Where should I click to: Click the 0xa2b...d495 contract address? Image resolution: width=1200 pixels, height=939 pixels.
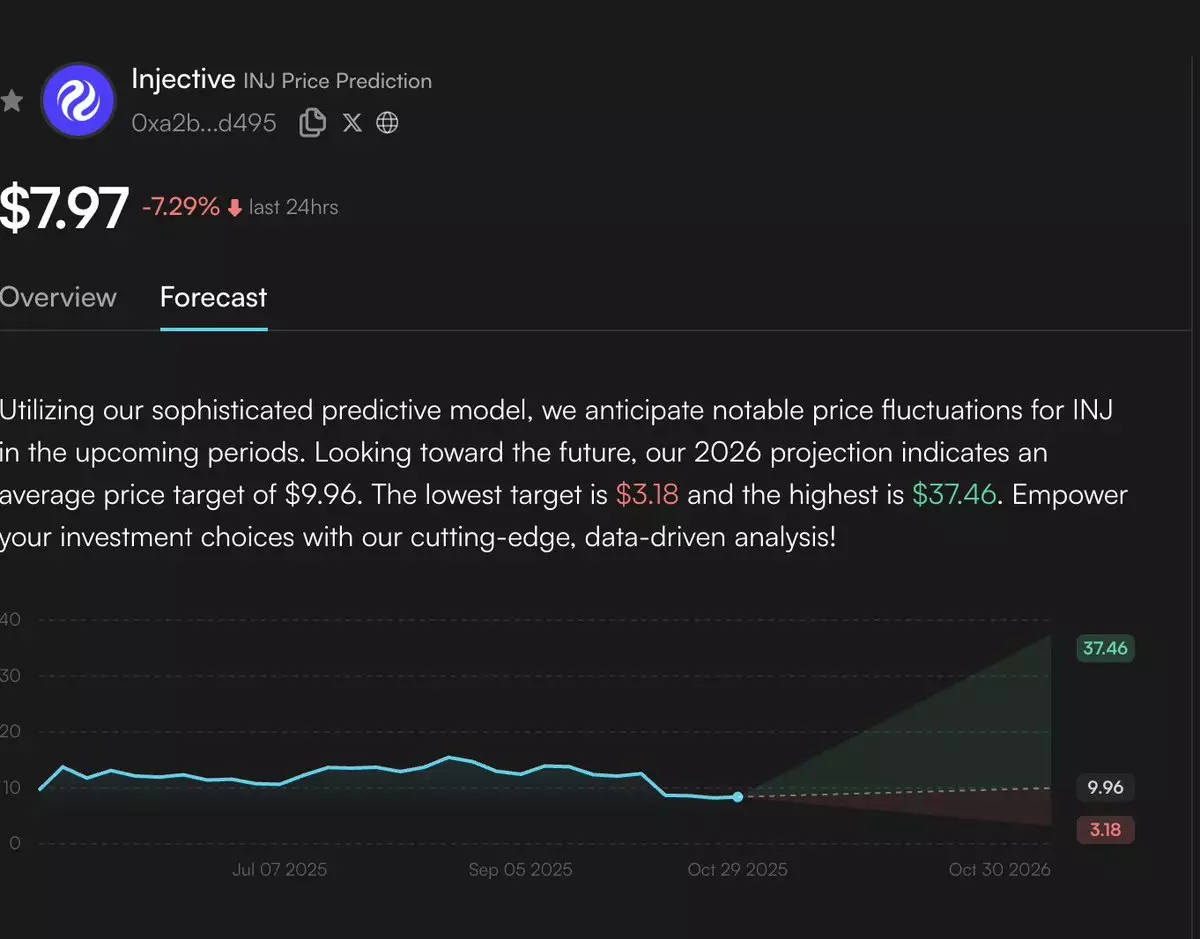click(204, 123)
